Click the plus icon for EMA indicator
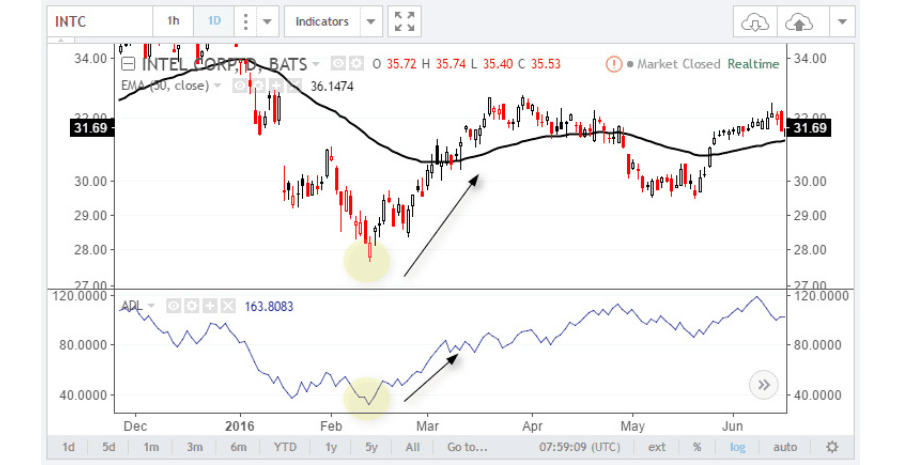The height and width of the screenshot is (465, 901). 276,86
